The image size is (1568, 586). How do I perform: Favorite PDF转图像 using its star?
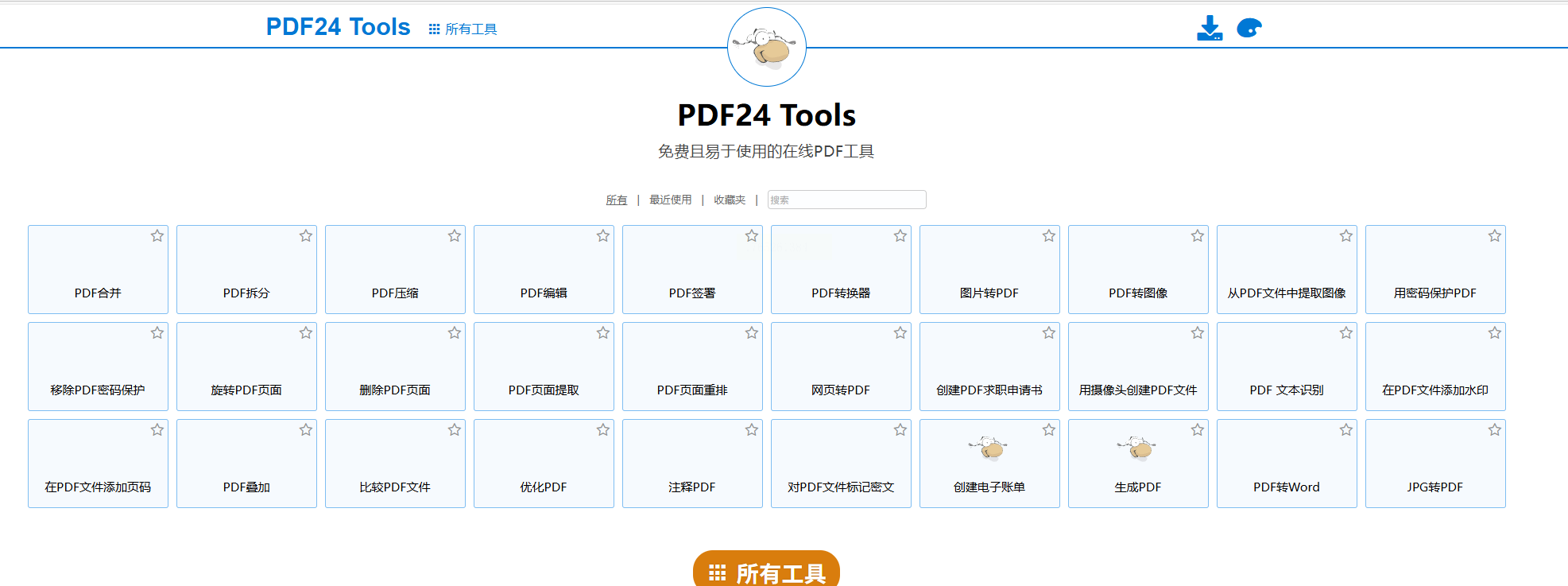[x=1198, y=236]
